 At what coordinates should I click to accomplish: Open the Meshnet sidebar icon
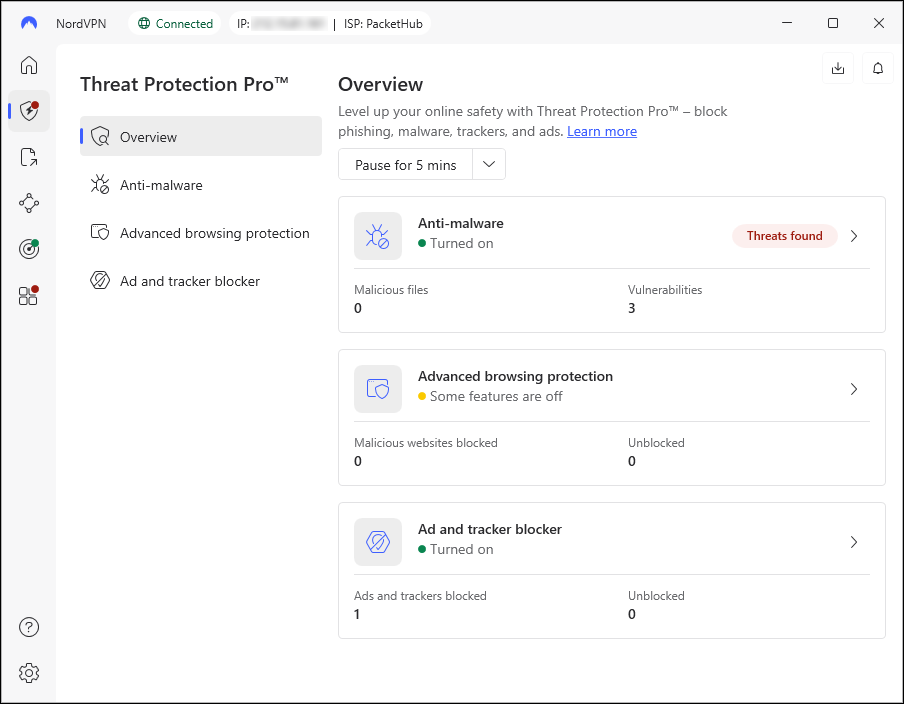coord(29,203)
